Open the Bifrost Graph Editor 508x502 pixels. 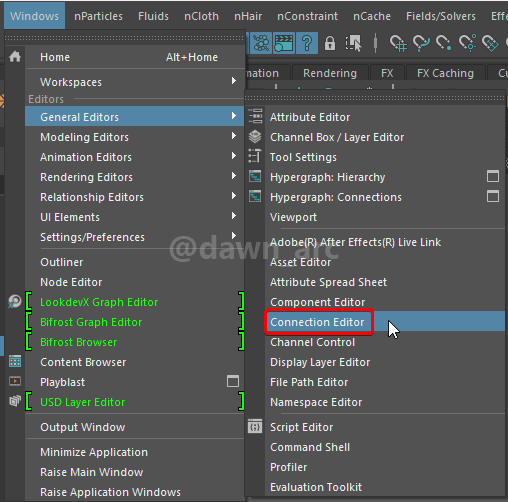[x=135, y=322]
